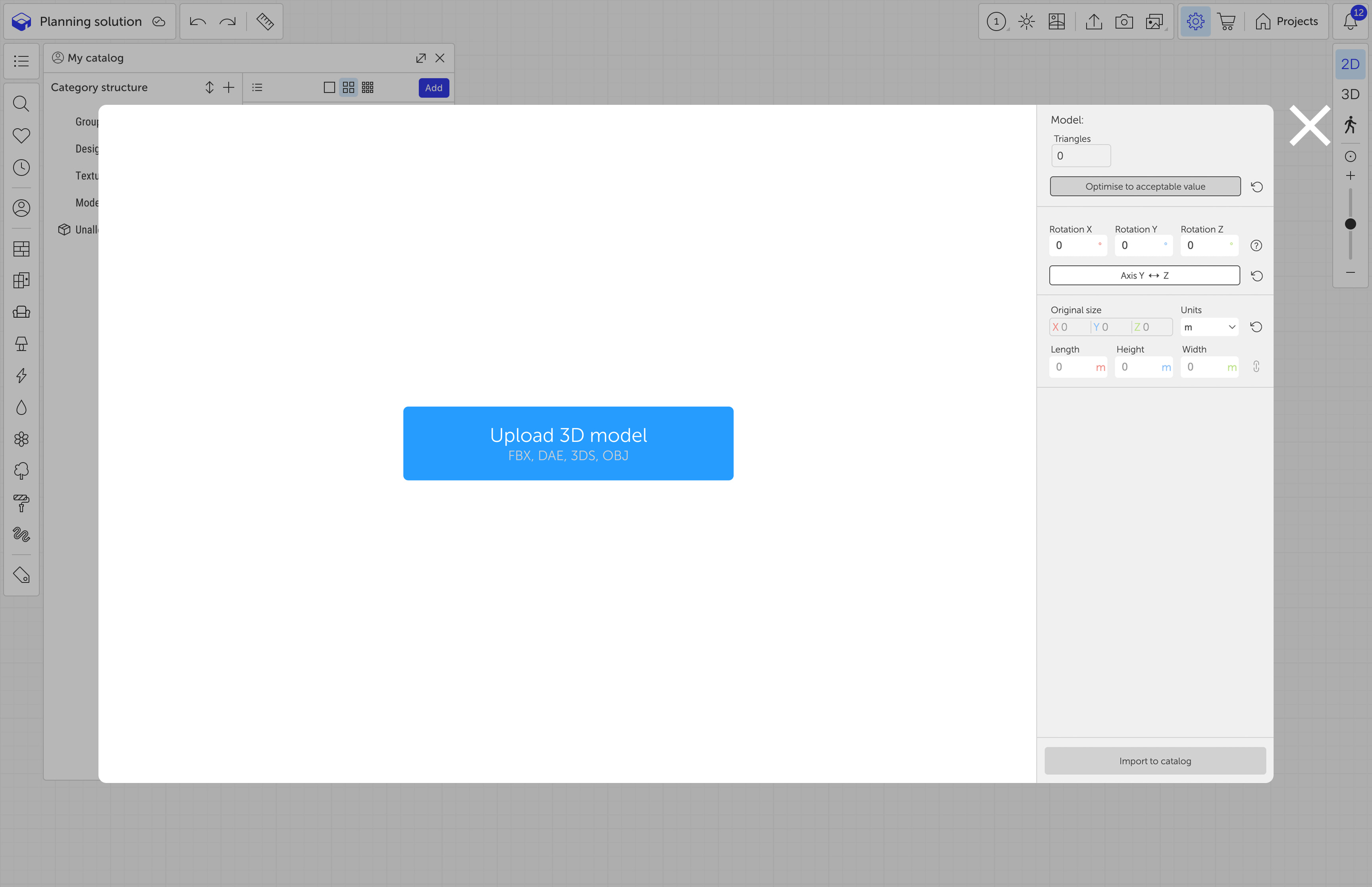This screenshot has width=1372, height=887.
Task: Click the camera snapshot icon
Action: click(x=1124, y=22)
